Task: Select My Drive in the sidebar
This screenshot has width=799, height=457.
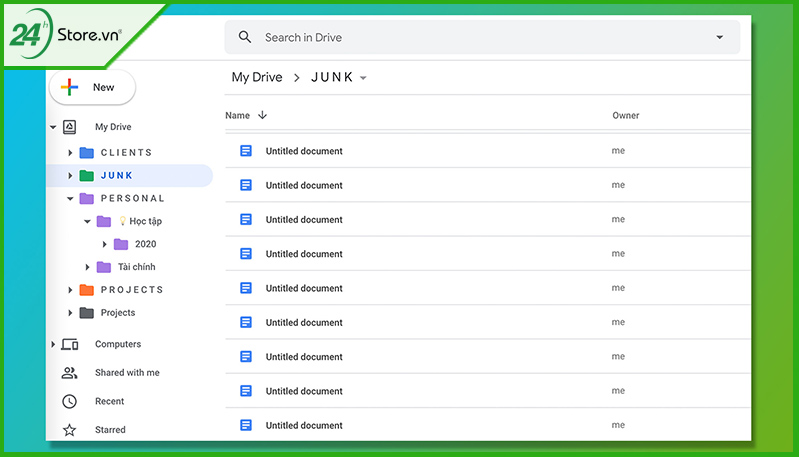Action: pos(113,127)
